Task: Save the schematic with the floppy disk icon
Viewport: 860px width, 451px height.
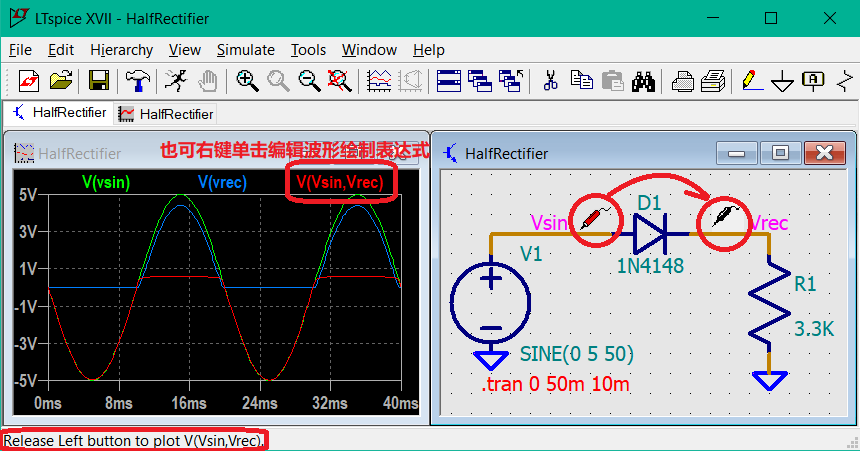Action: click(98, 81)
